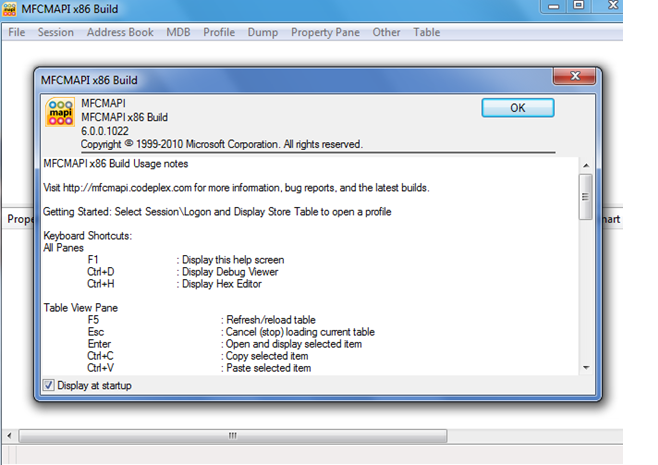Click the Microsoft Corporation copyright notice text
658x465 pixels.
point(222,144)
